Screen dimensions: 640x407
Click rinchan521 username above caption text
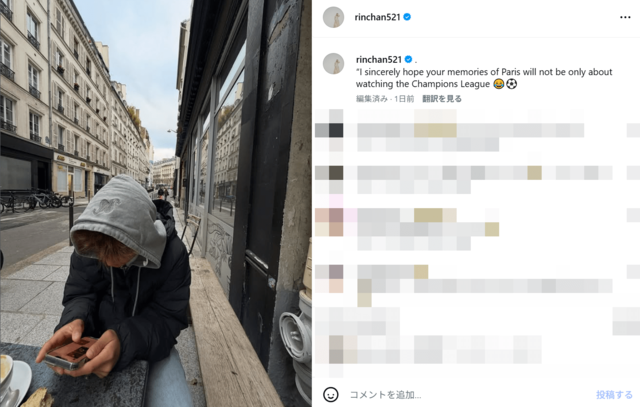(379, 60)
